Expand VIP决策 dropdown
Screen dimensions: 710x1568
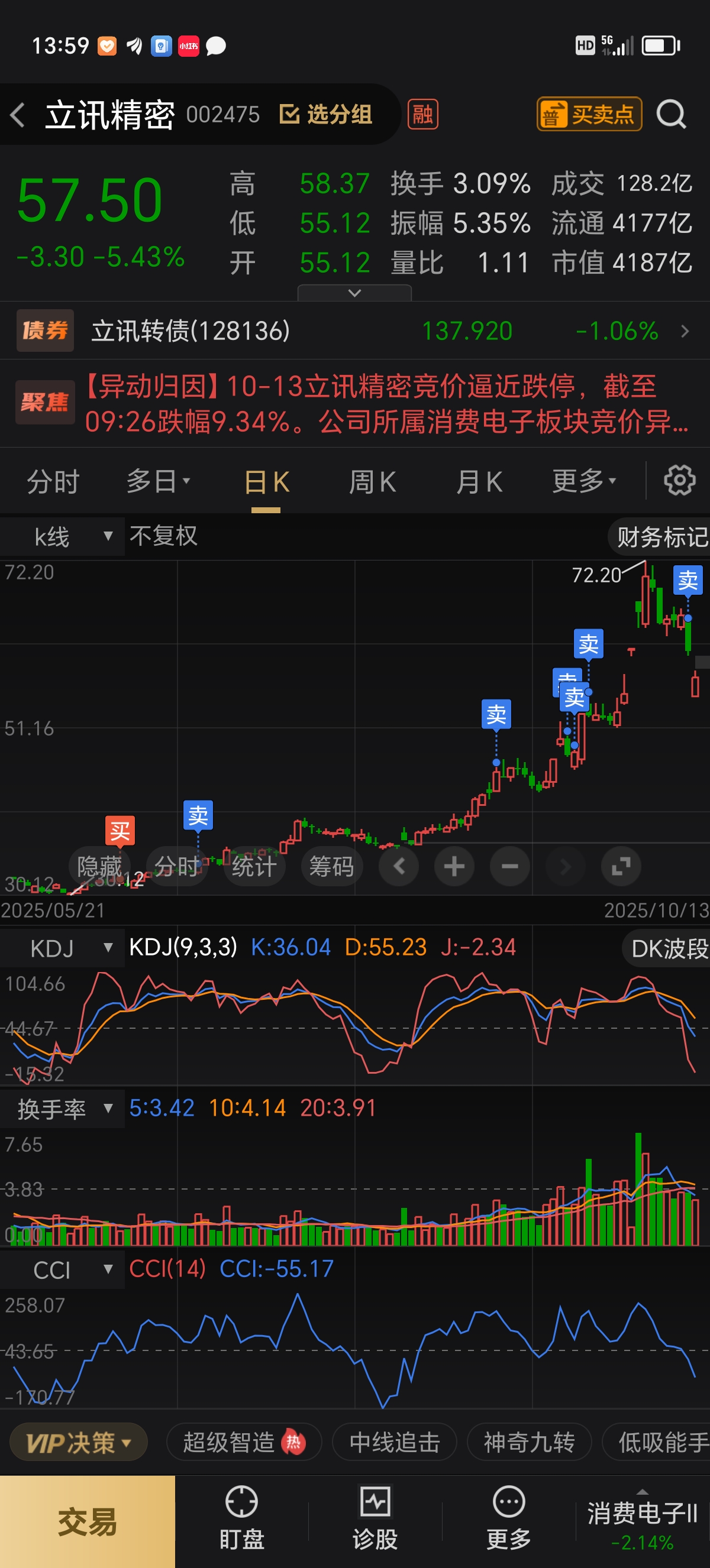tap(79, 1443)
